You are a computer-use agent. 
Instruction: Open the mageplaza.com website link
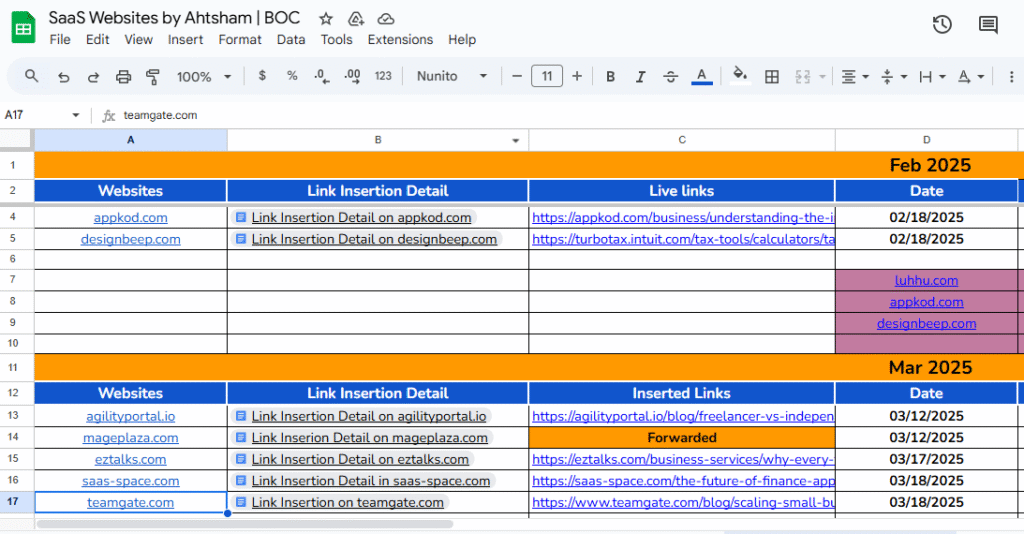(x=131, y=438)
